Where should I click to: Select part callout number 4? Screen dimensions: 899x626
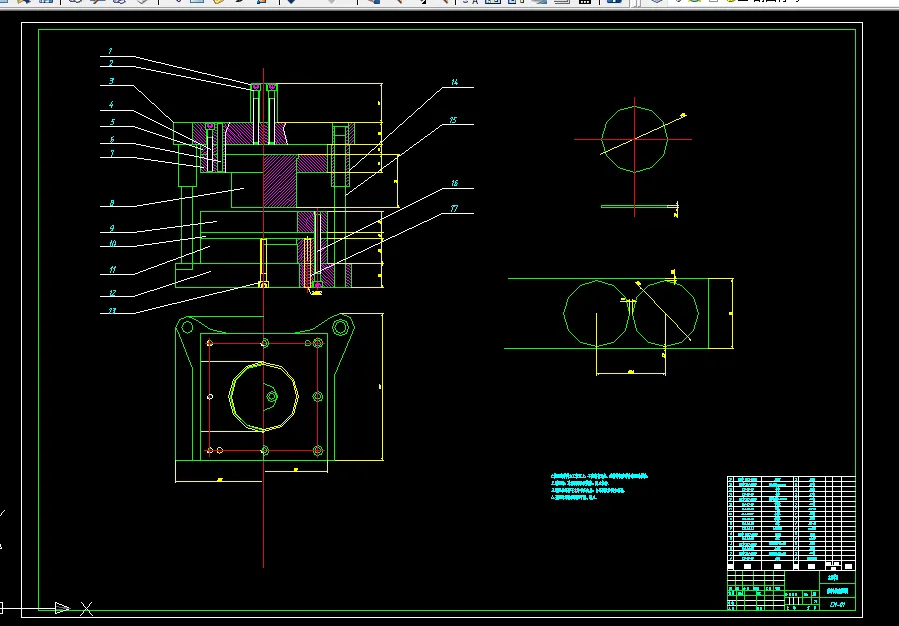111,105
